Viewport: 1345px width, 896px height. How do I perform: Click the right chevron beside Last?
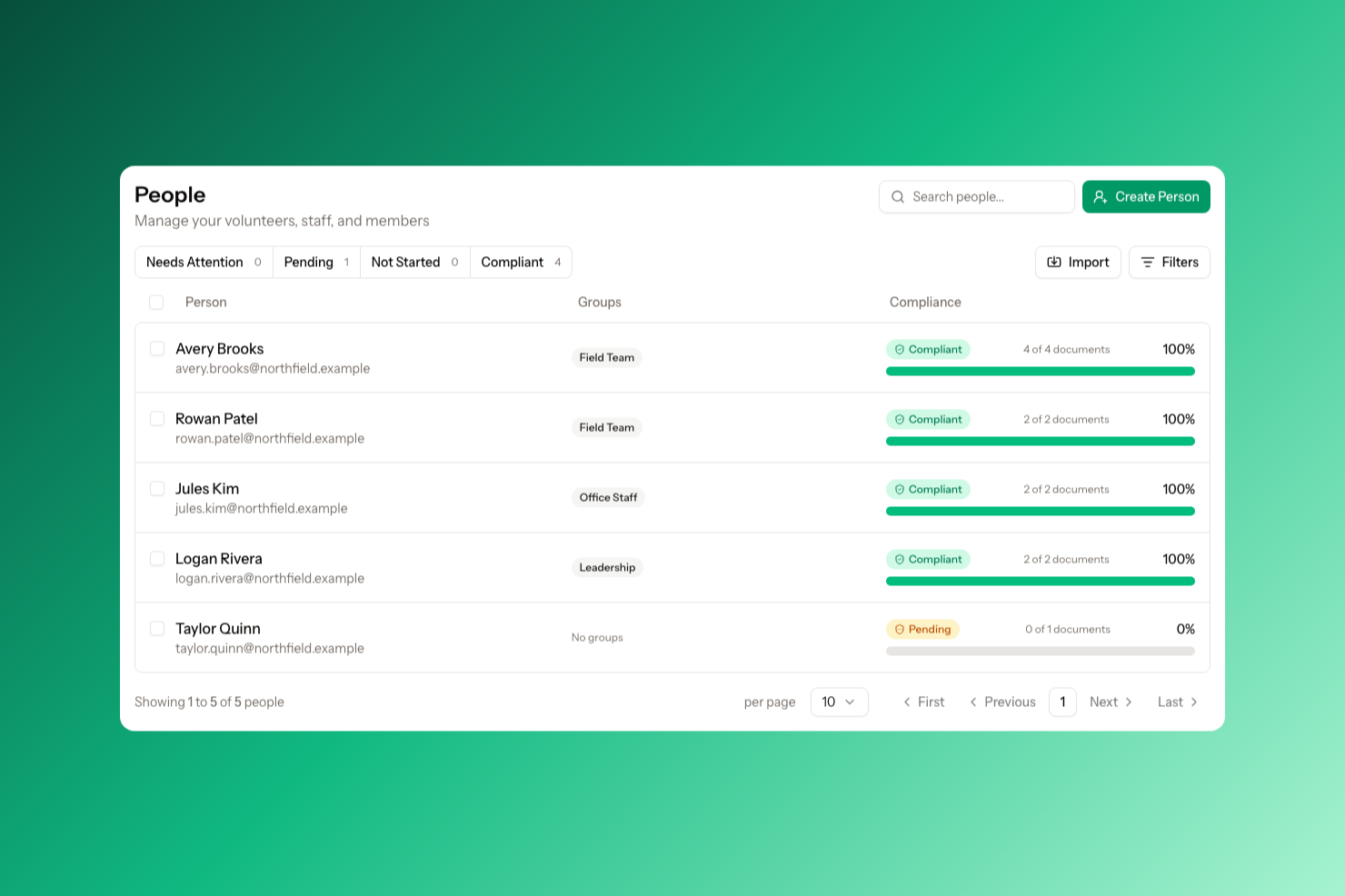pyautogui.click(x=1194, y=702)
